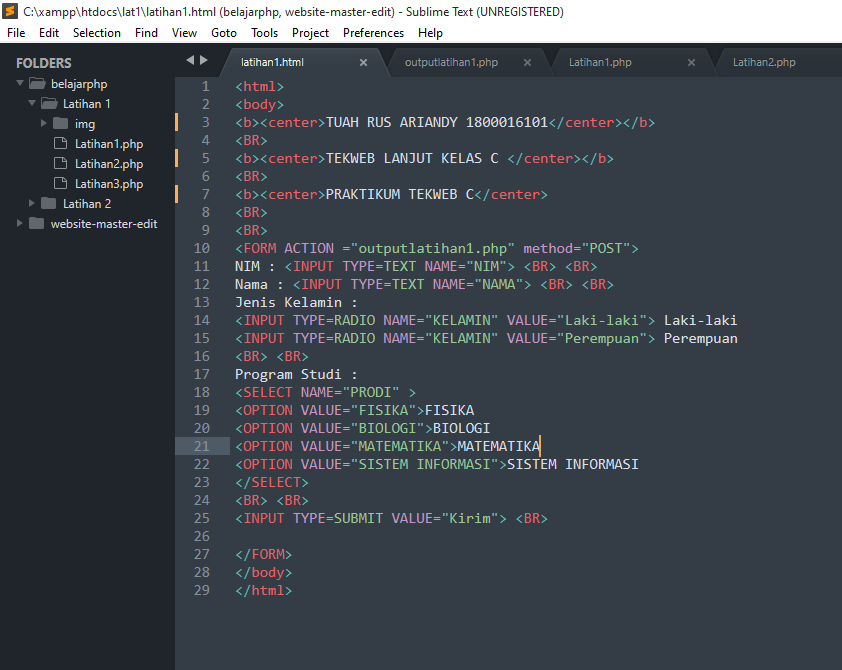Click the "Kirim" string on line 25
Screen dimensions: 842x670
pos(469,518)
